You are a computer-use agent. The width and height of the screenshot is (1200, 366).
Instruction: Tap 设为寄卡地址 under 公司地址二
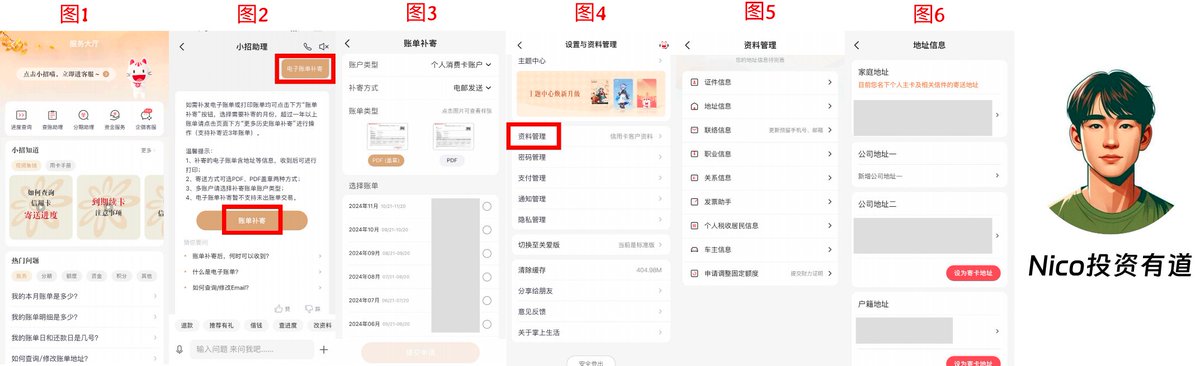click(972, 273)
